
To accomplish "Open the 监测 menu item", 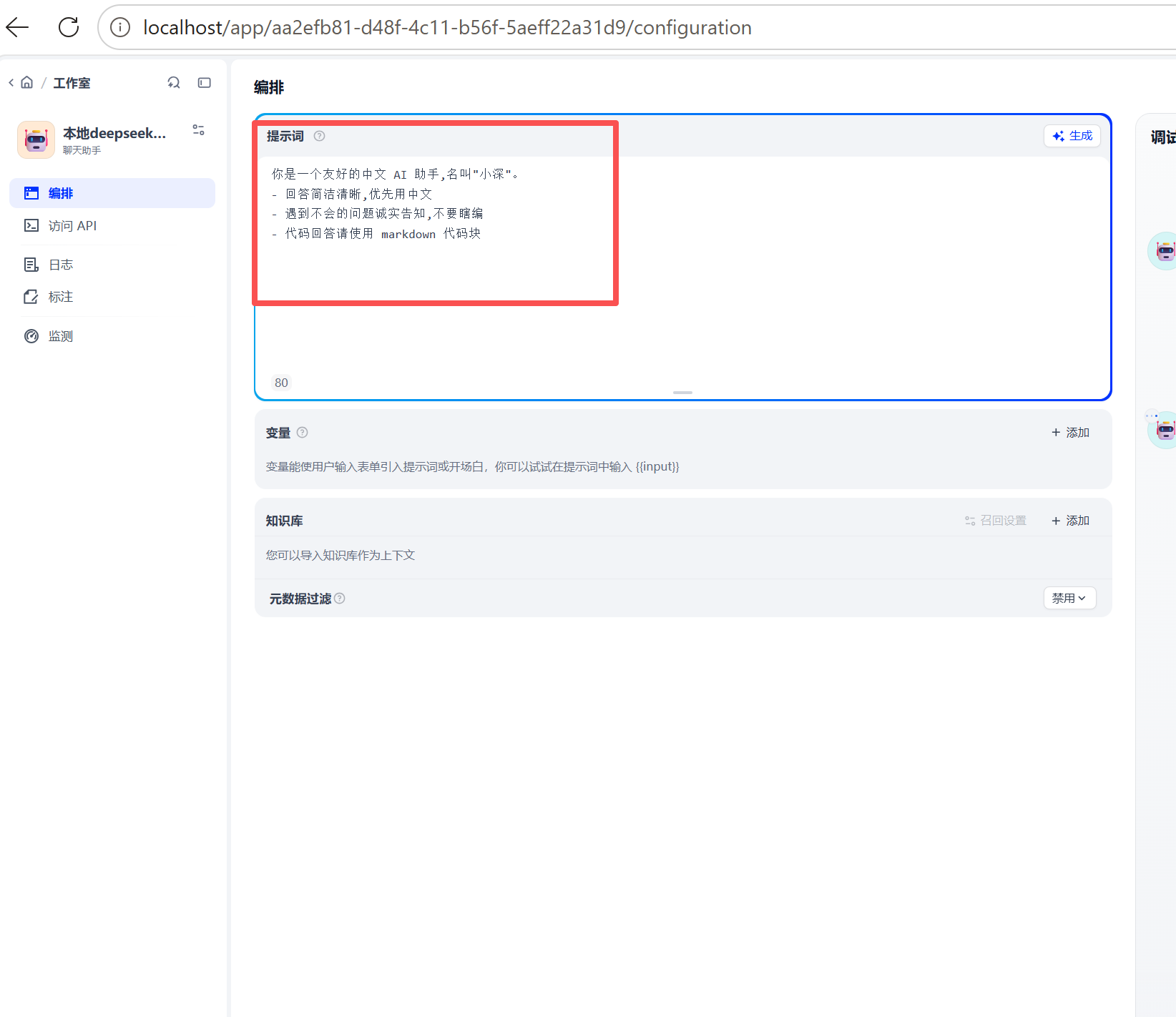I will point(112,336).
